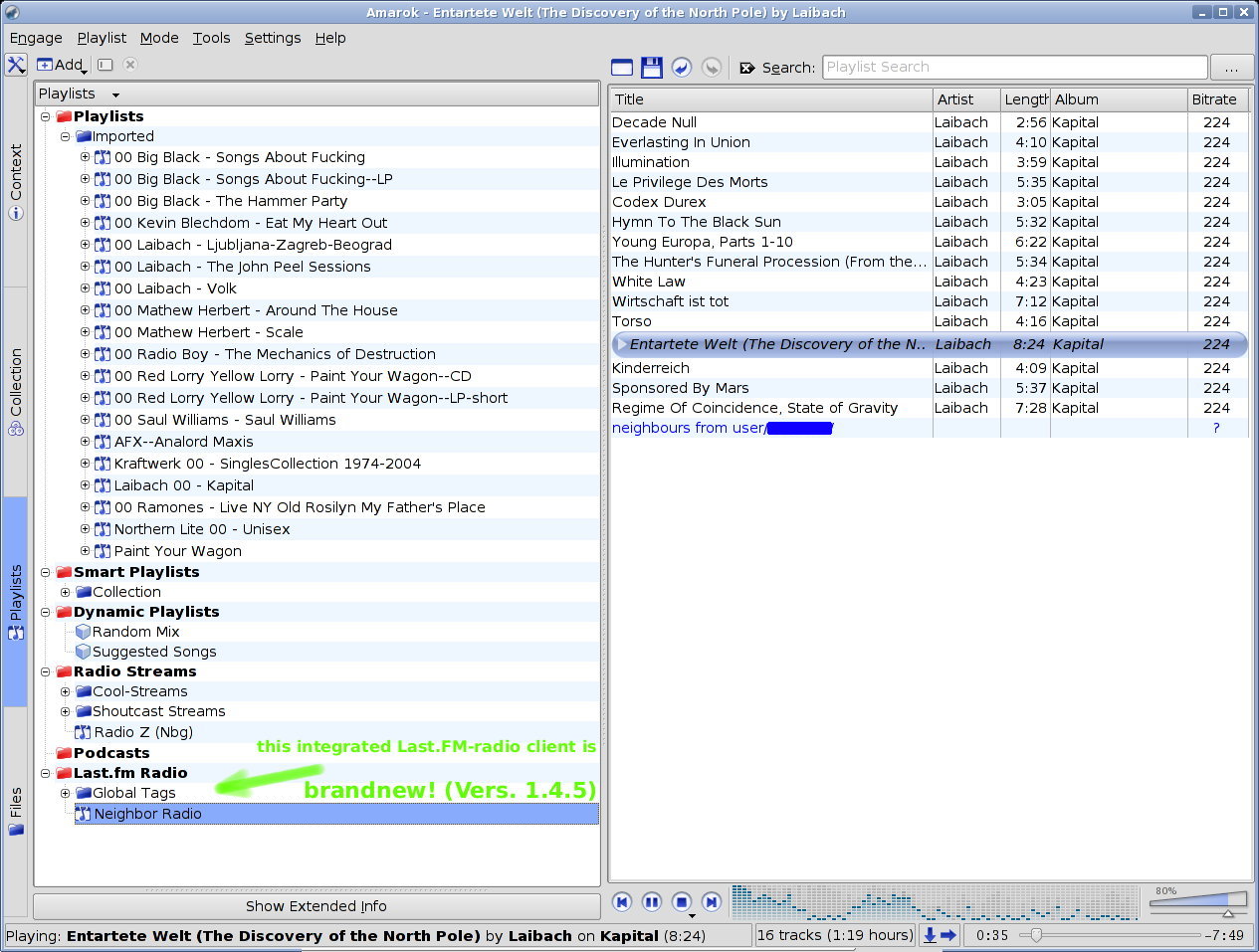Stop playback with the square button

pos(682,902)
